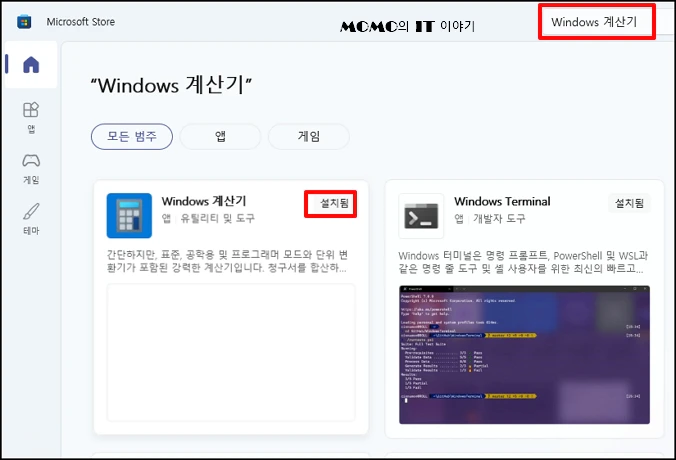Open the Windows 계산기 blank preview thumbnail
676x460 pixels.
pos(231,352)
